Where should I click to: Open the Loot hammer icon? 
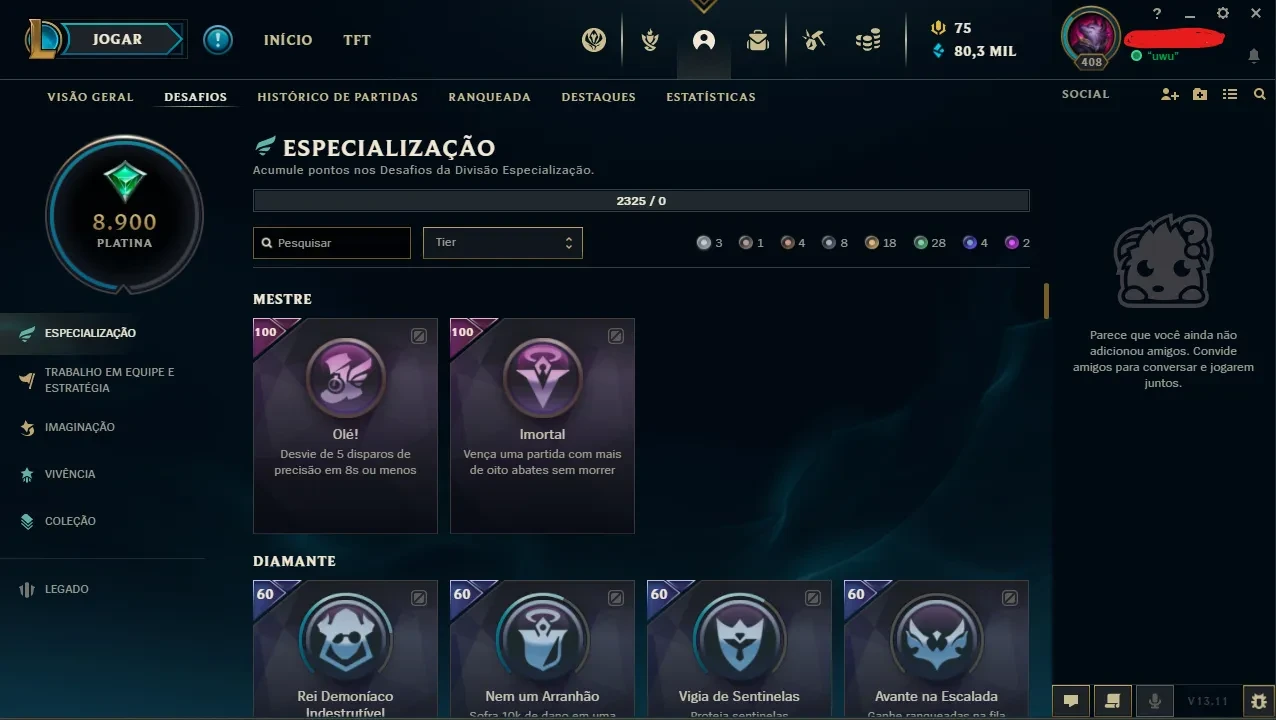coord(814,40)
